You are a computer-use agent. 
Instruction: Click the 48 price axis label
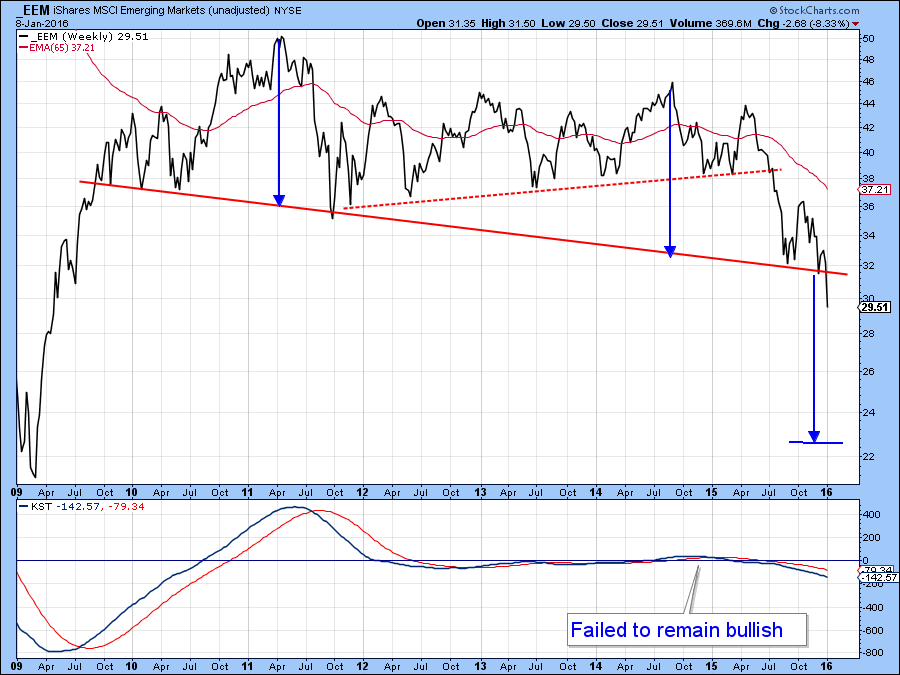click(x=868, y=60)
